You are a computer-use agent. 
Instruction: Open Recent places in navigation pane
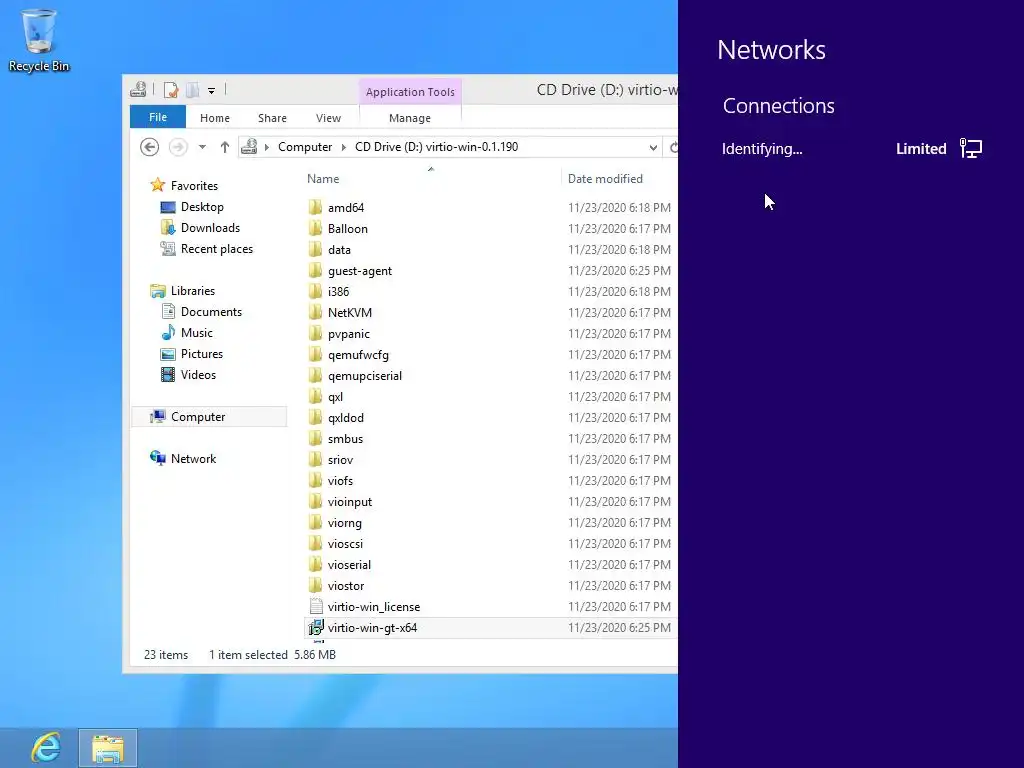click(x=217, y=249)
